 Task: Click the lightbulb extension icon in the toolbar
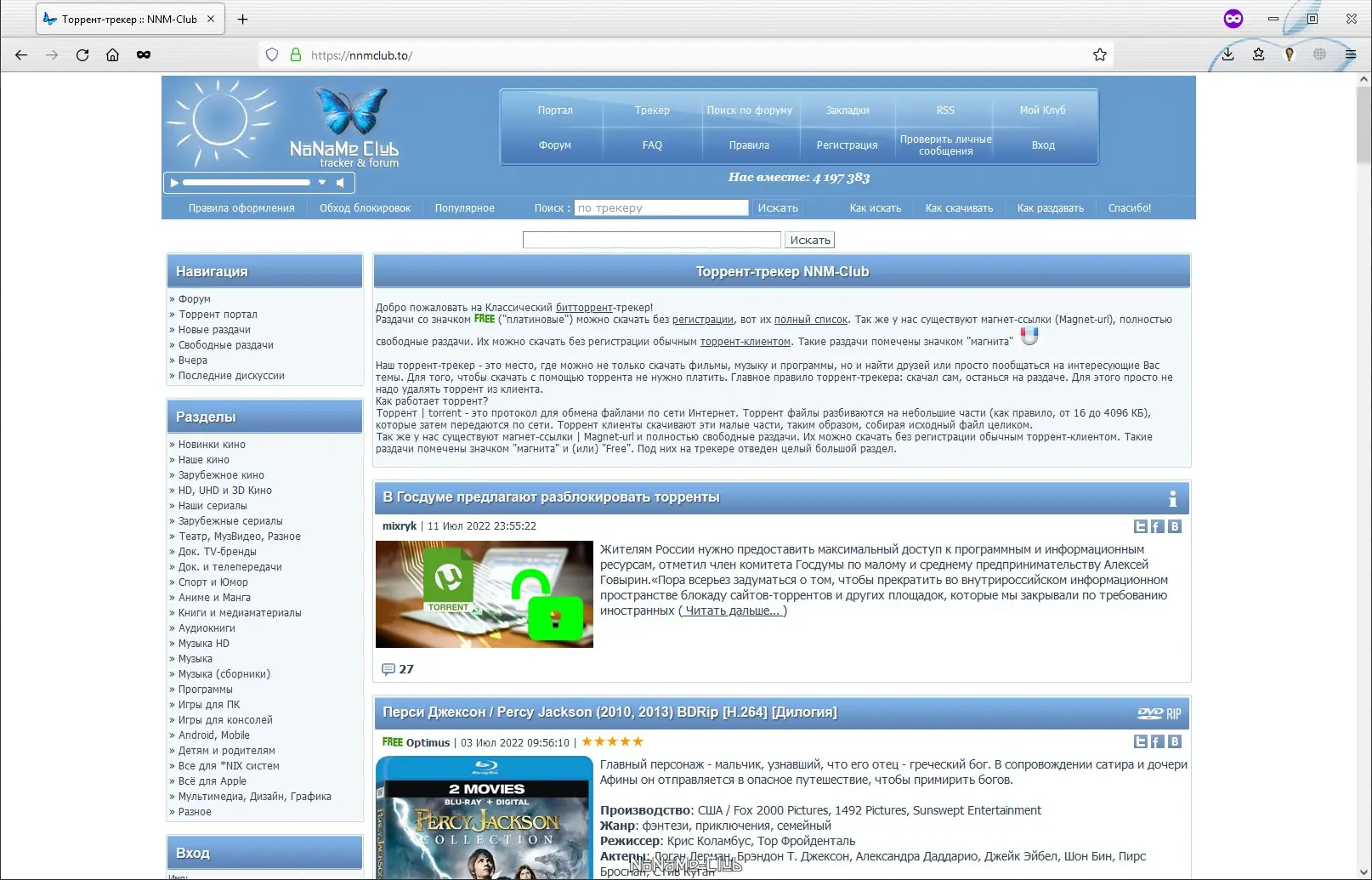pos(1290,55)
